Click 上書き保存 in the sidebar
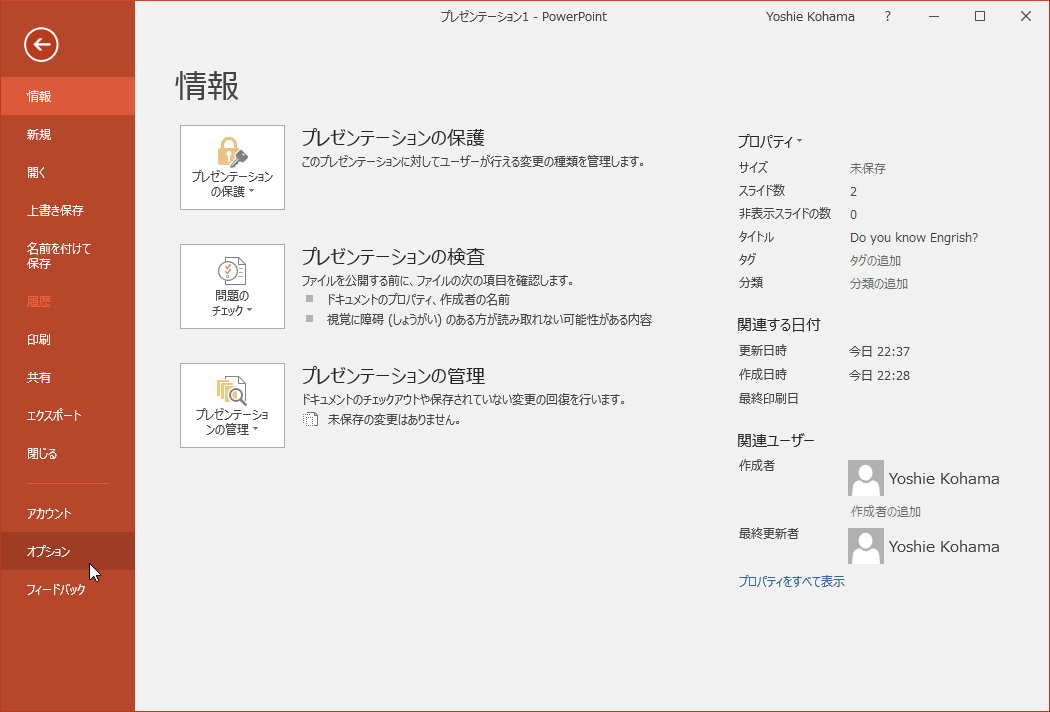This screenshot has width=1050, height=712. (68, 210)
